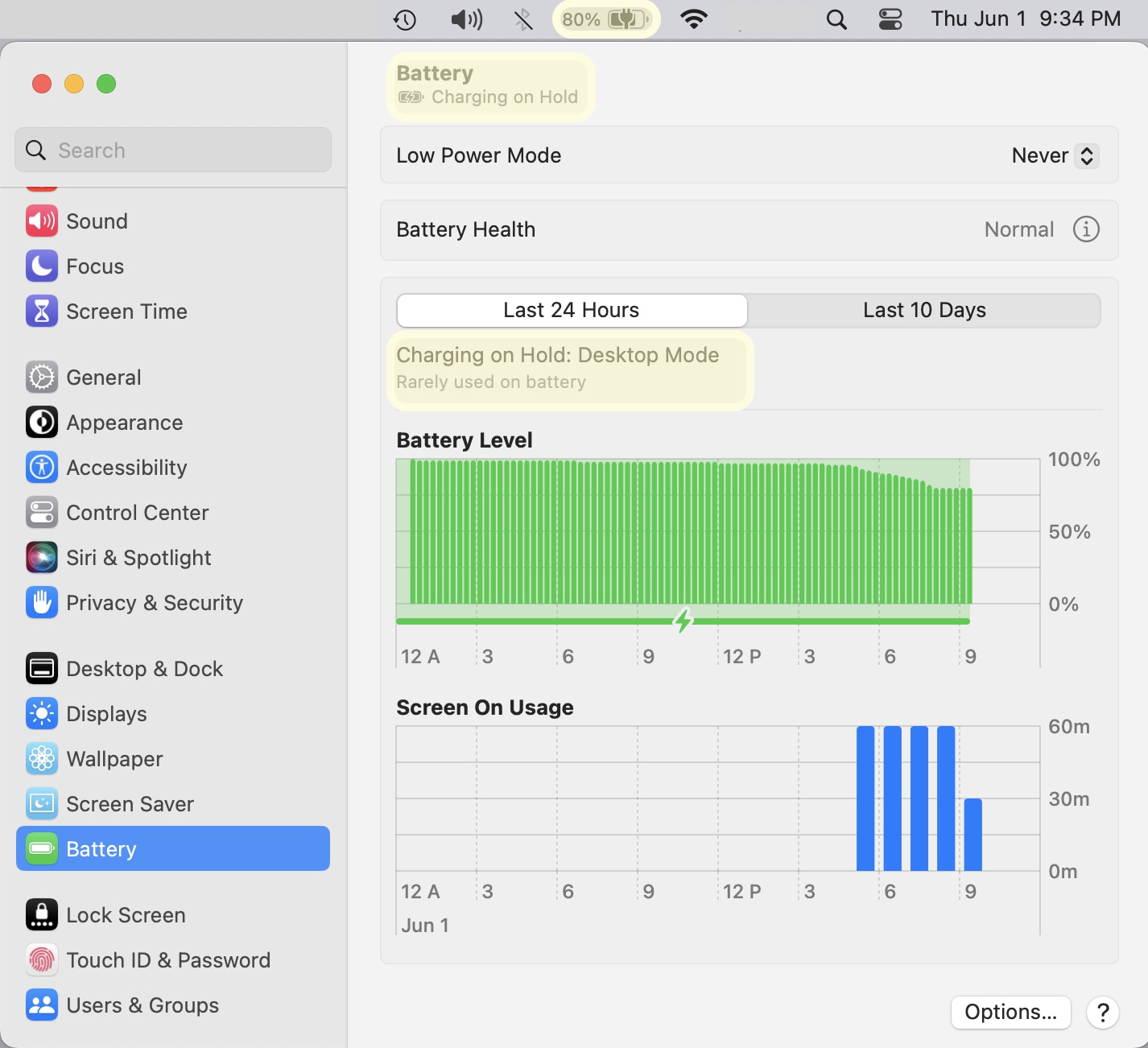1148x1048 pixels.
Task: Click the help question mark button
Action: tap(1103, 1012)
